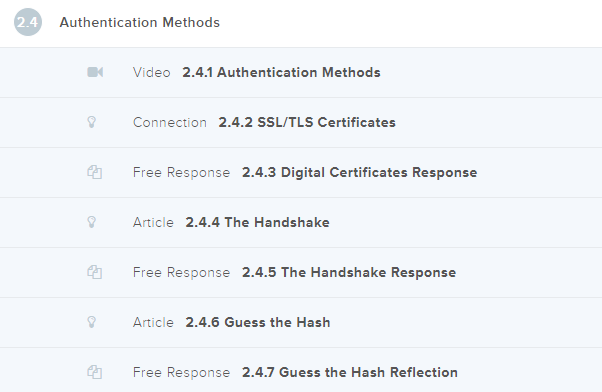The image size is (602, 392).
Task: Click the video camera icon for 2.4.1
Action: (95, 72)
